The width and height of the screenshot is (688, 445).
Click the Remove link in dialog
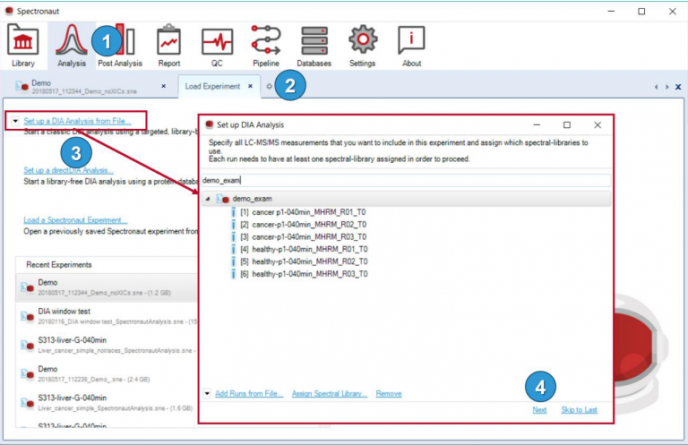[x=389, y=394]
